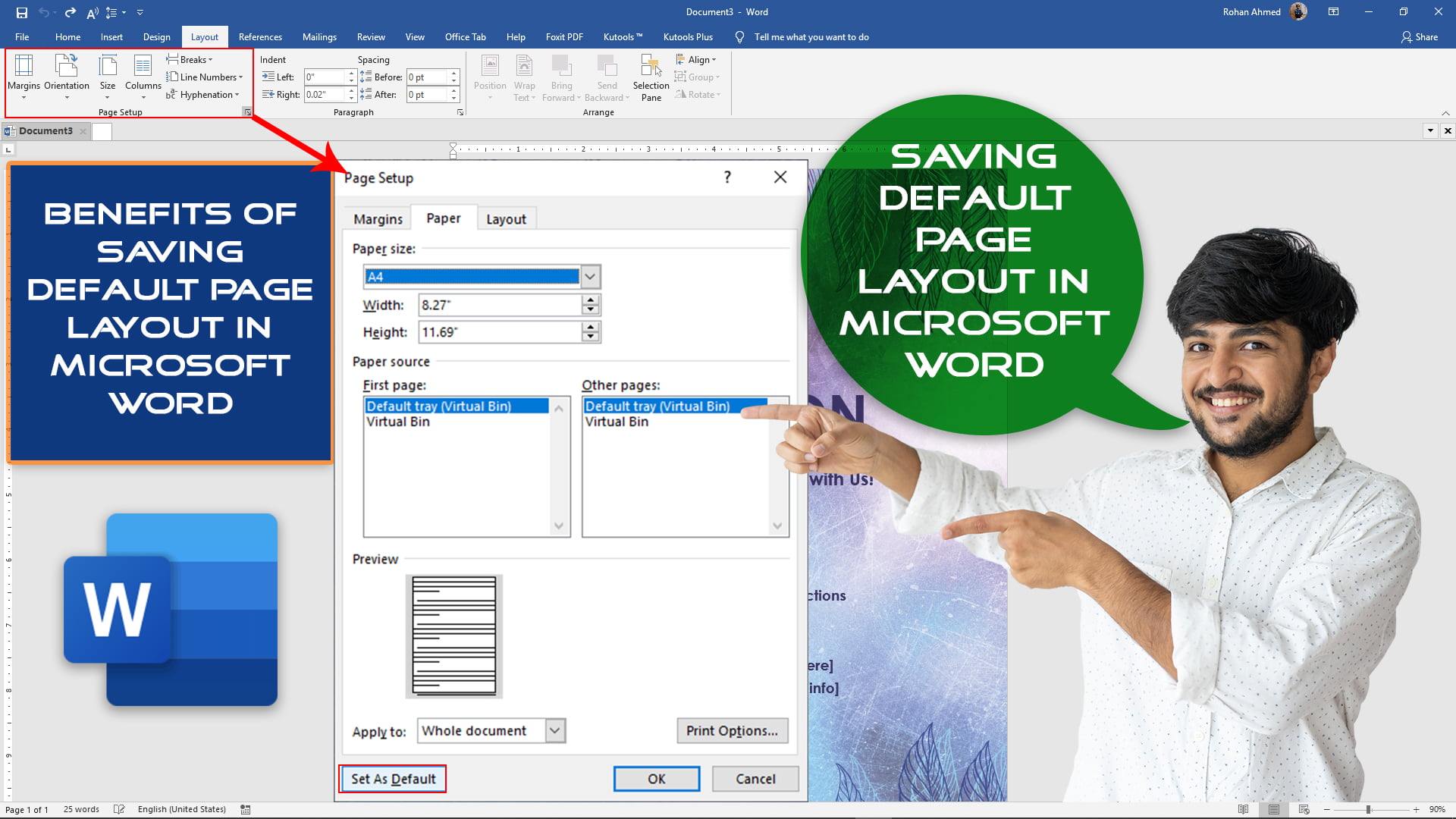1456x819 pixels.
Task: Select 'Virtual Bin' in the First page list
Action: 397,422
